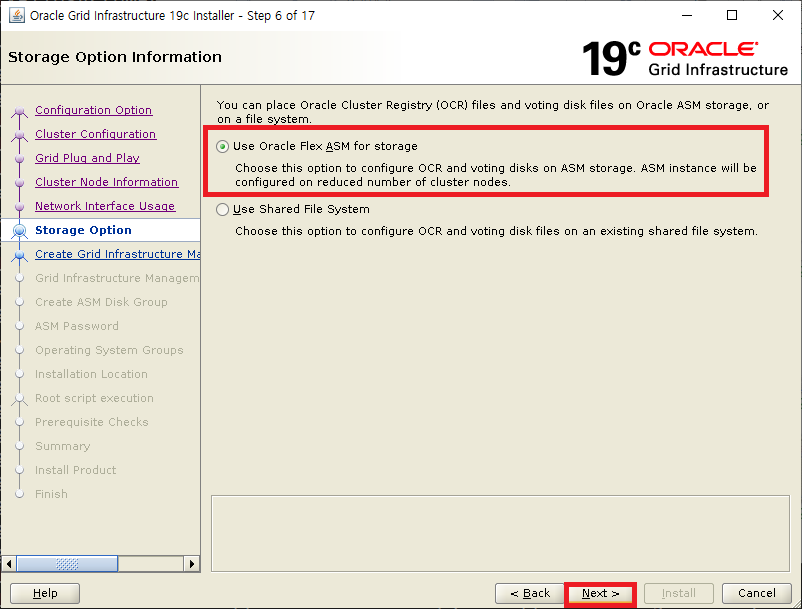This screenshot has width=802, height=609.
Task: Click the installer Java icon in title bar
Action: 16,15
